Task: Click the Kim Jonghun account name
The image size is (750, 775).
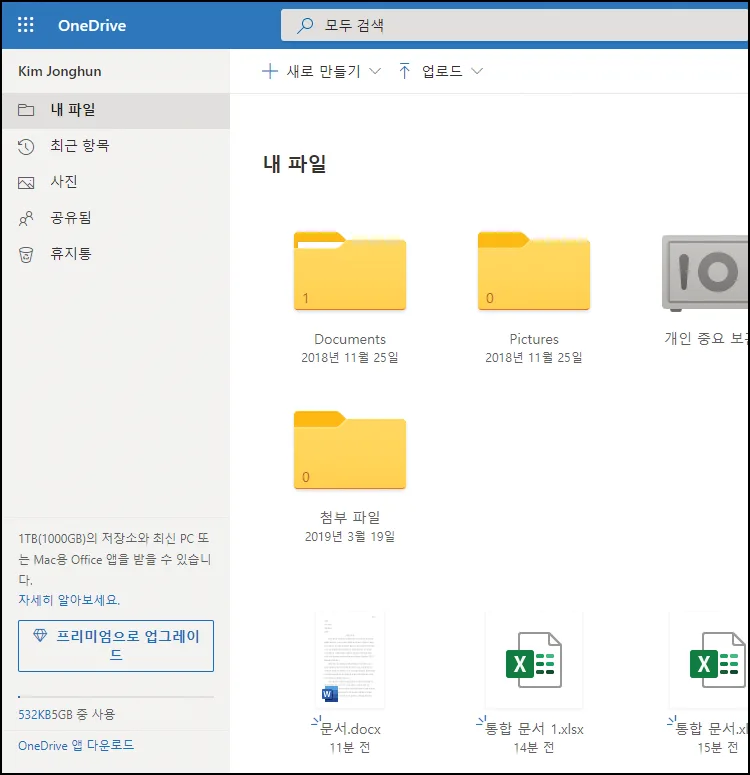Action: point(60,72)
